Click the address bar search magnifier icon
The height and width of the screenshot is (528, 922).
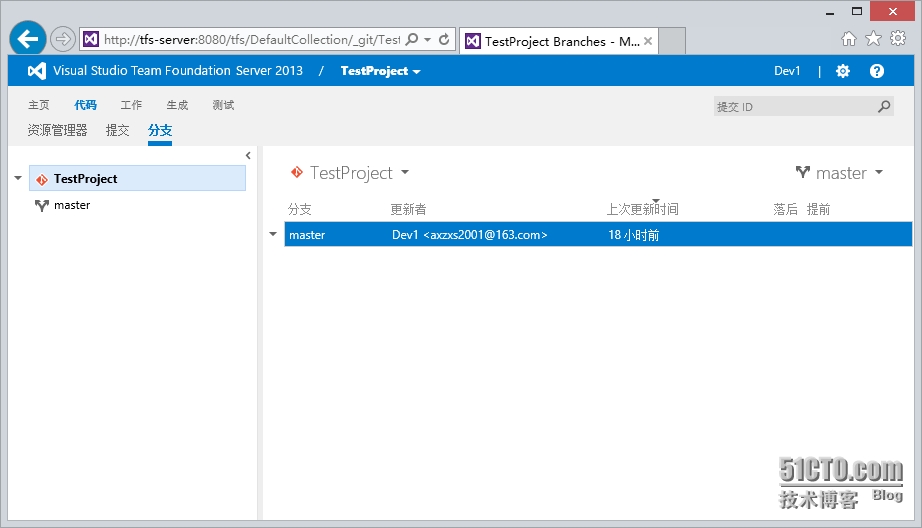412,39
